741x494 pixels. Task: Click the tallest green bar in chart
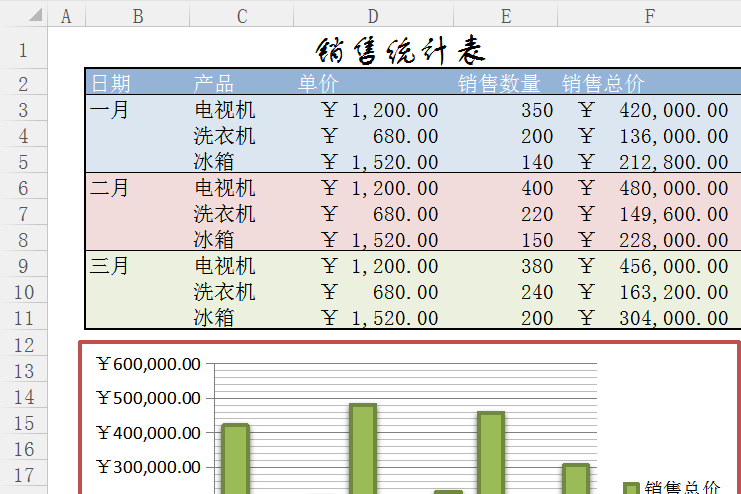click(x=363, y=448)
